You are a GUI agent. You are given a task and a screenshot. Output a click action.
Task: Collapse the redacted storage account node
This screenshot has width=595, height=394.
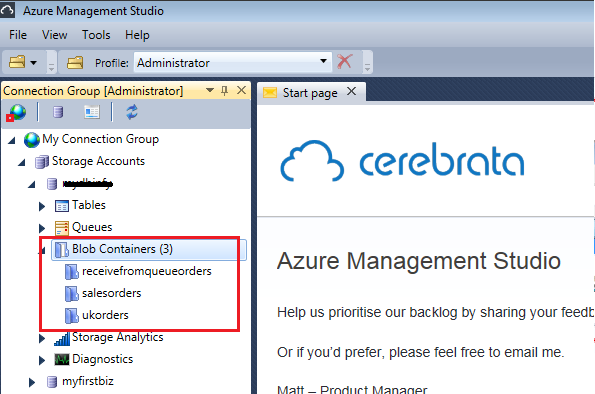coord(32,185)
